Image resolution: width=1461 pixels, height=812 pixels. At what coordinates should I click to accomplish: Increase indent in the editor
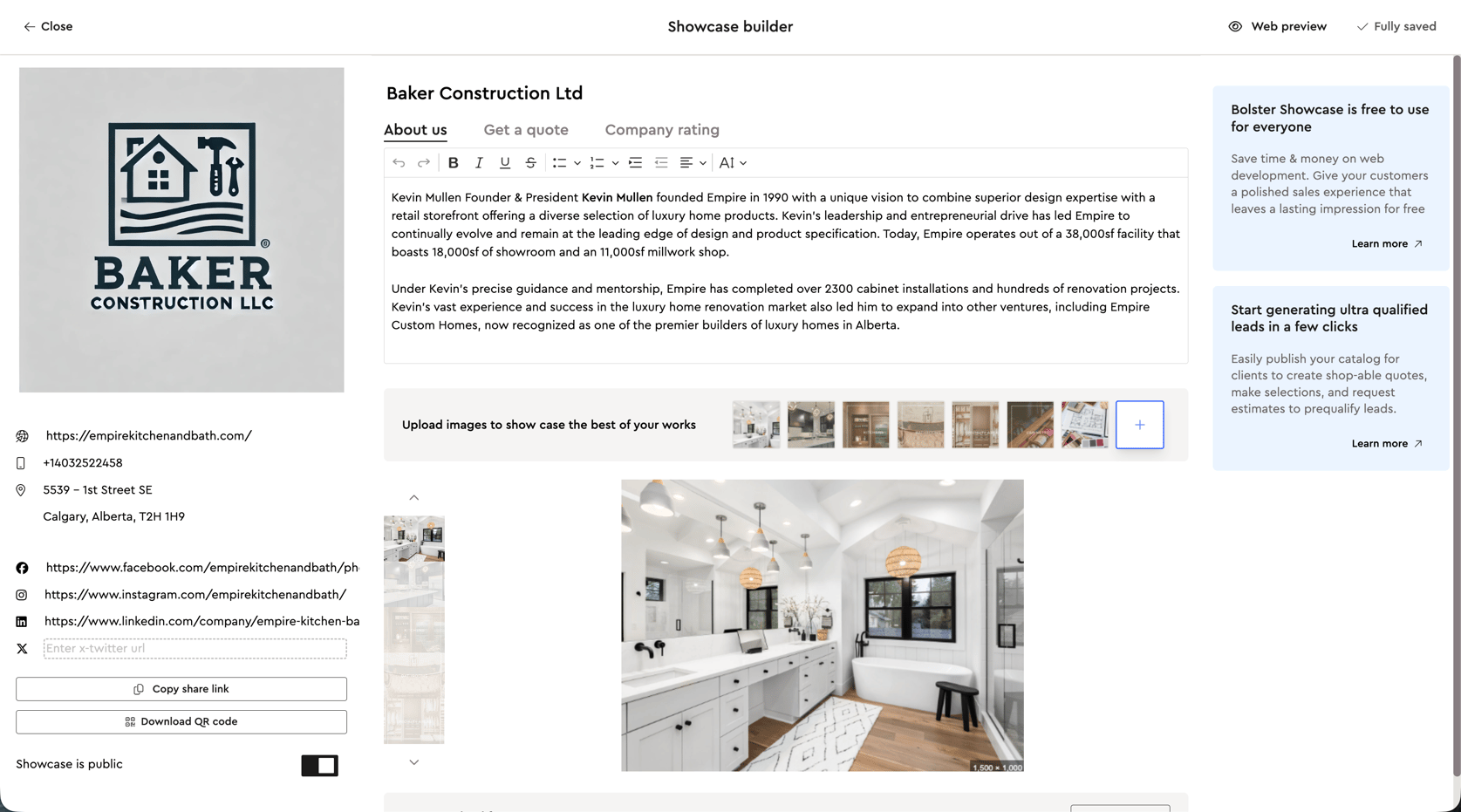tap(635, 163)
